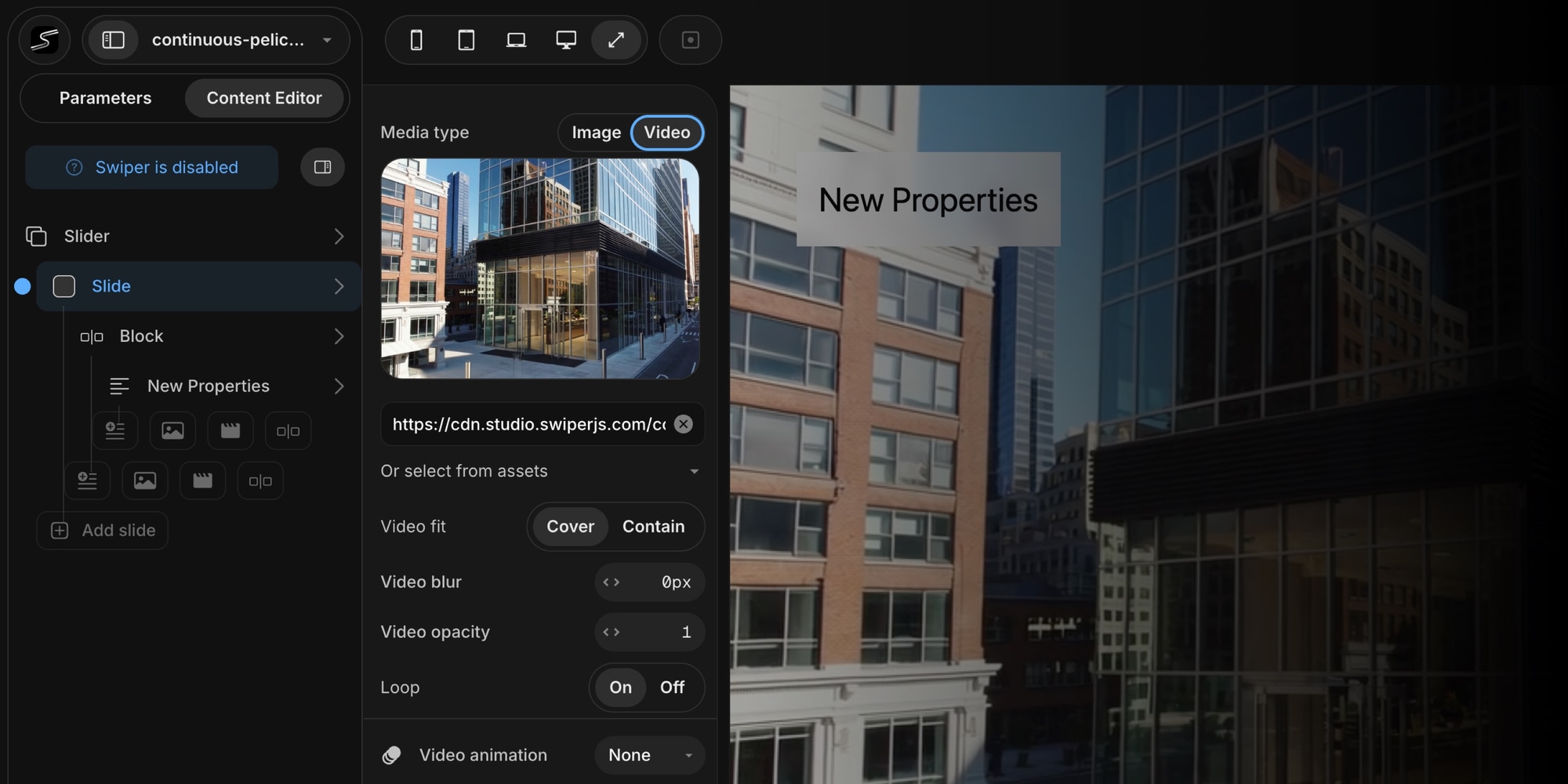This screenshot has height=784, width=1568.
Task: Click the Add slide button
Action: click(103, 531)
